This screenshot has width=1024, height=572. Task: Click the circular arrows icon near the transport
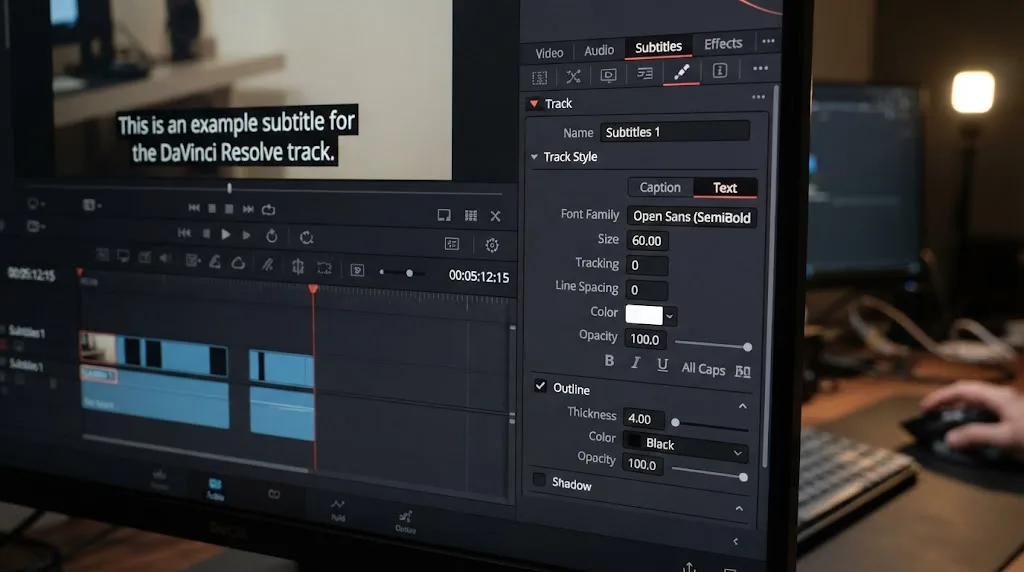coord(306,237)
